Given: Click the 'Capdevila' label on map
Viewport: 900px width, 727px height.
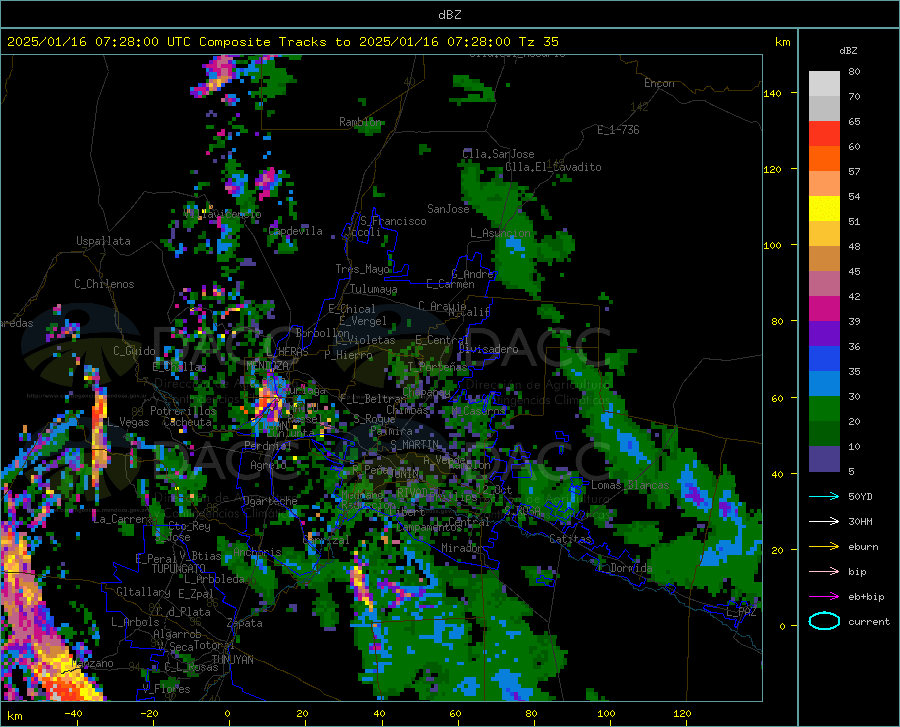Looking at the screenshot, I should pyautogui.click(x=295, y=231).
